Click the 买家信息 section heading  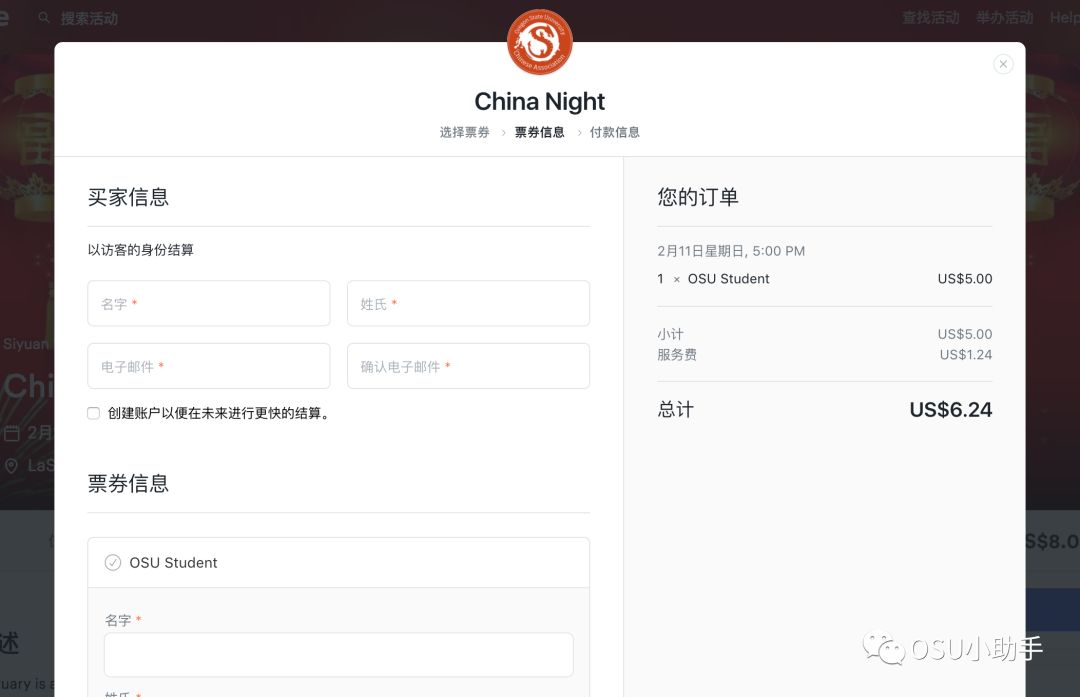tap(128, 197)
